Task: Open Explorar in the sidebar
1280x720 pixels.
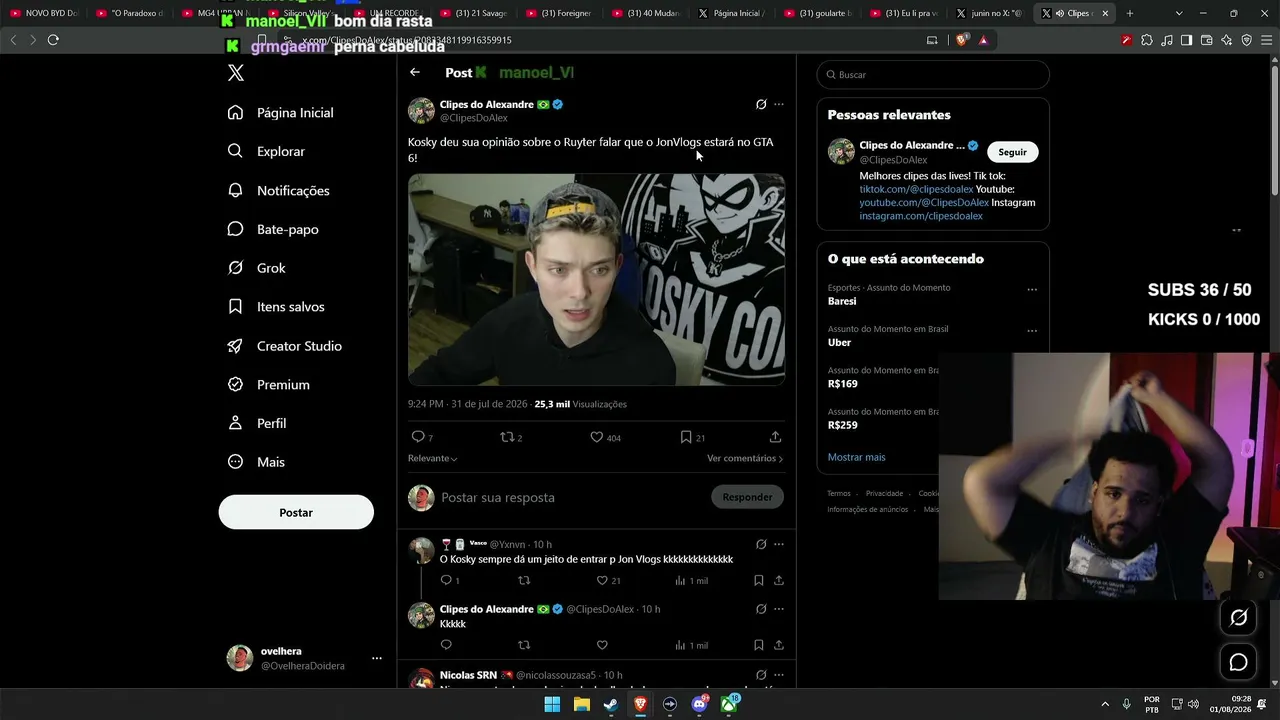Action: click(x=266, y=151)
